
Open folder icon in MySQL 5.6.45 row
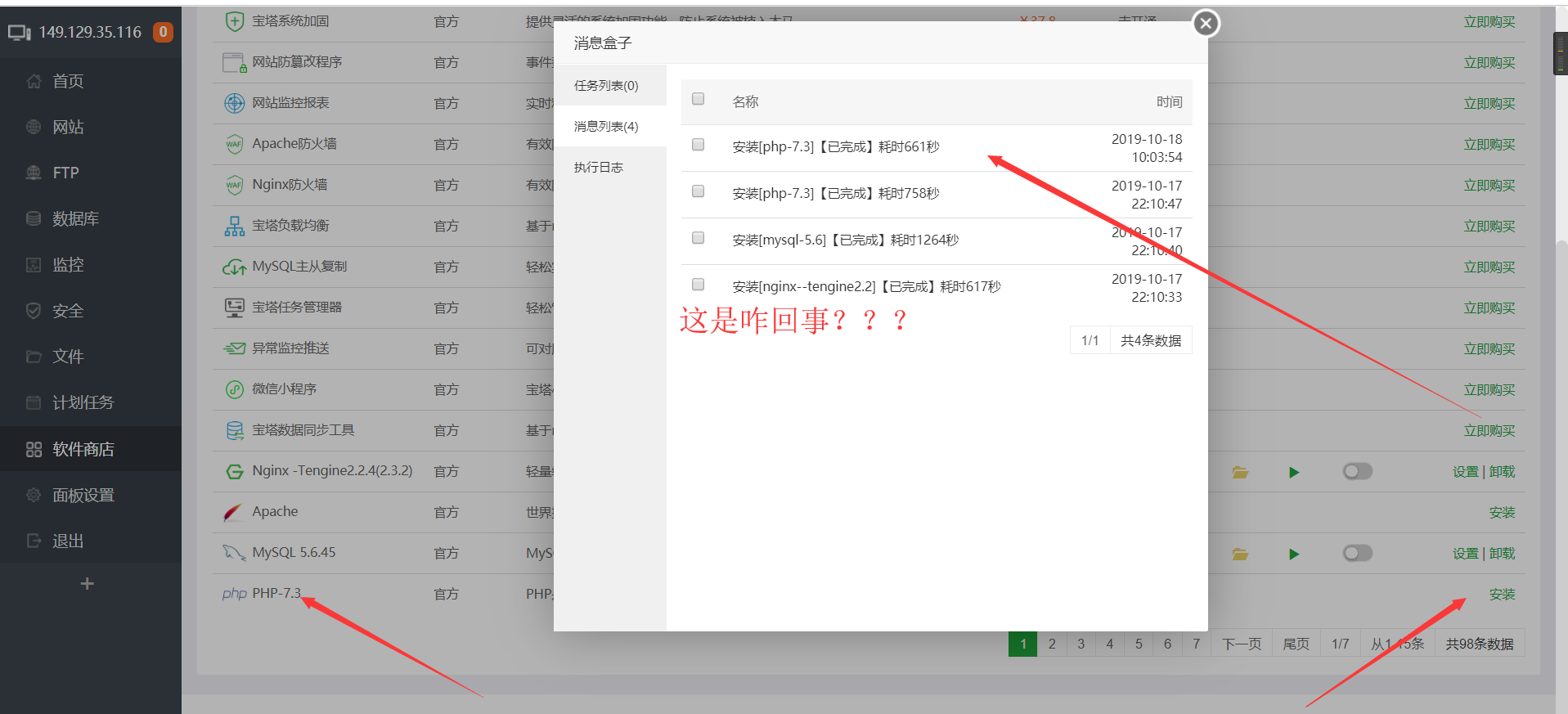click(x=1240, y=554)
